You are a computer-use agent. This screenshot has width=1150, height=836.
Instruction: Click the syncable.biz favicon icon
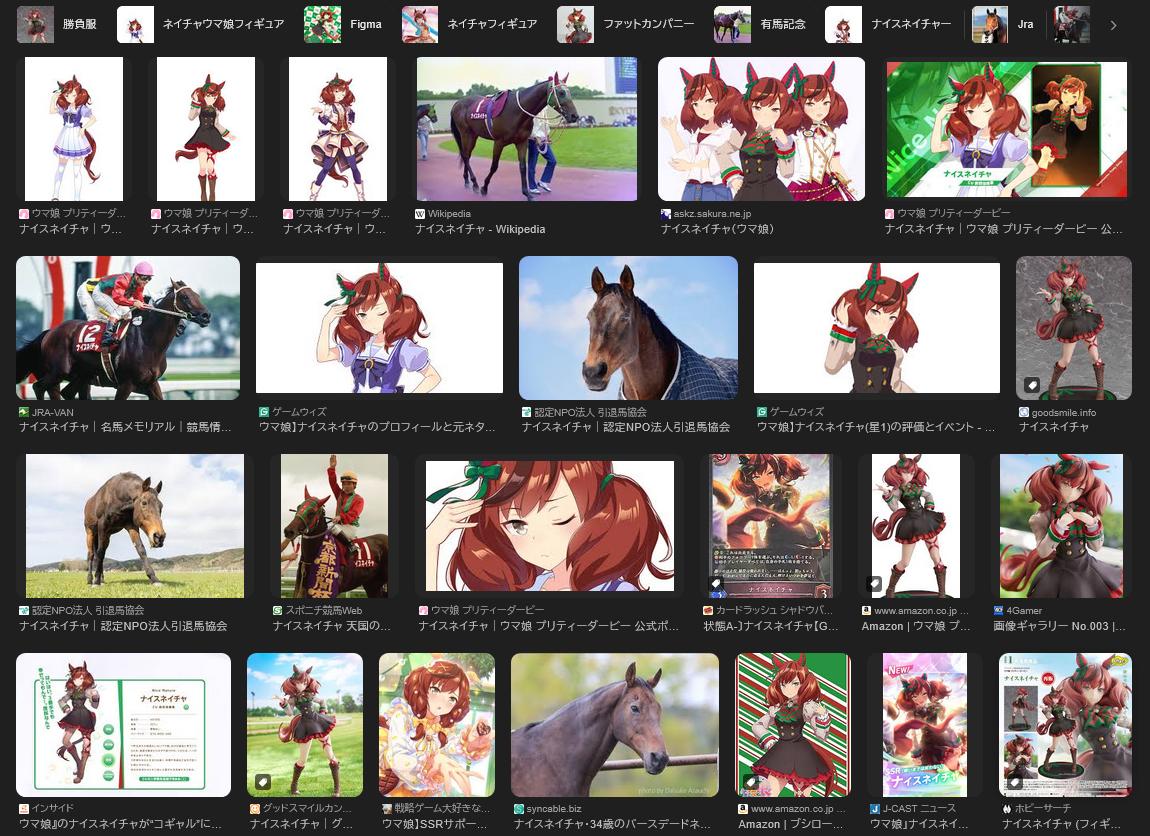click(519, 808)
